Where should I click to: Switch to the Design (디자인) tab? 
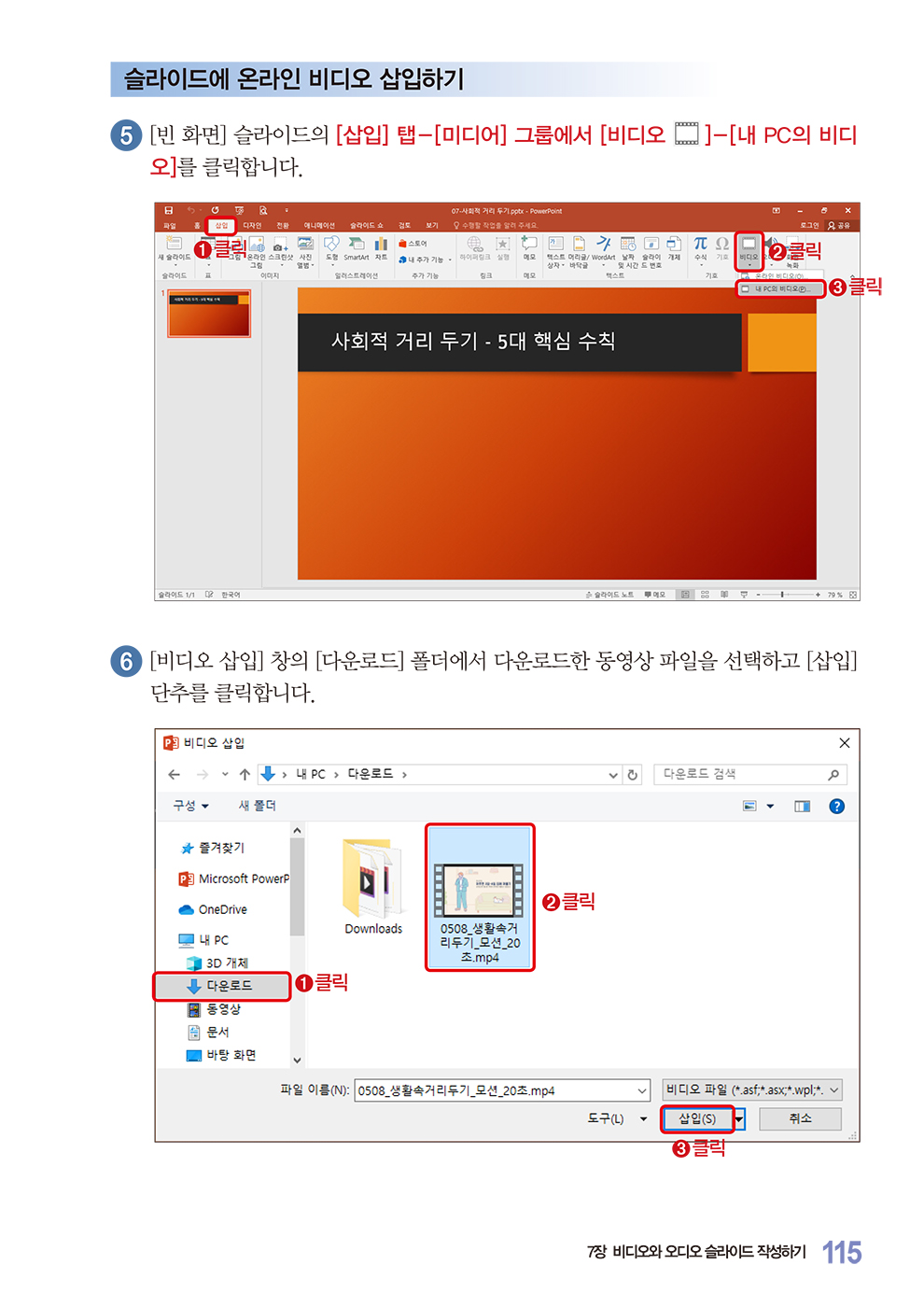252,226
